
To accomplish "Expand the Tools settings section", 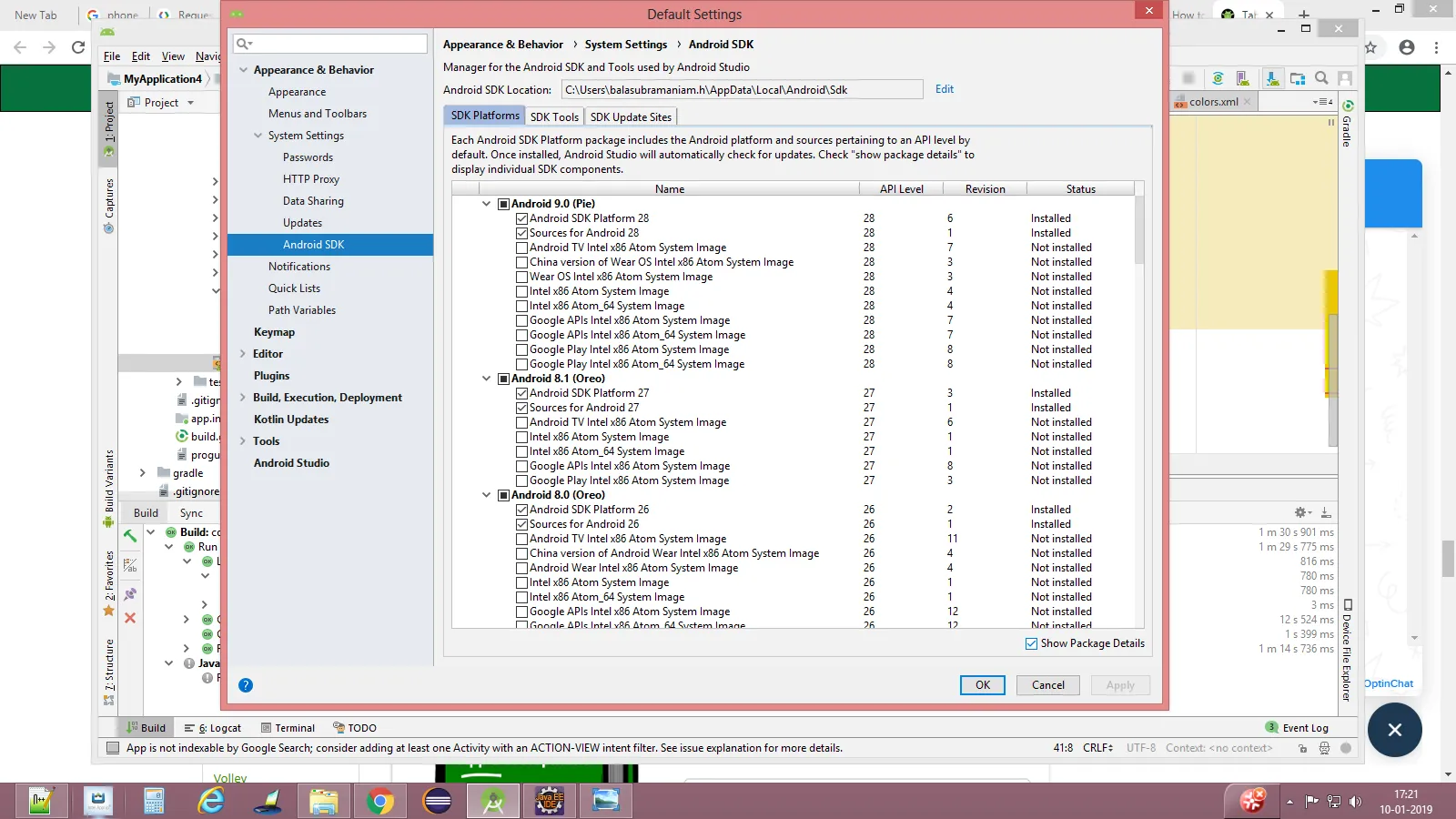I will 243,441.
